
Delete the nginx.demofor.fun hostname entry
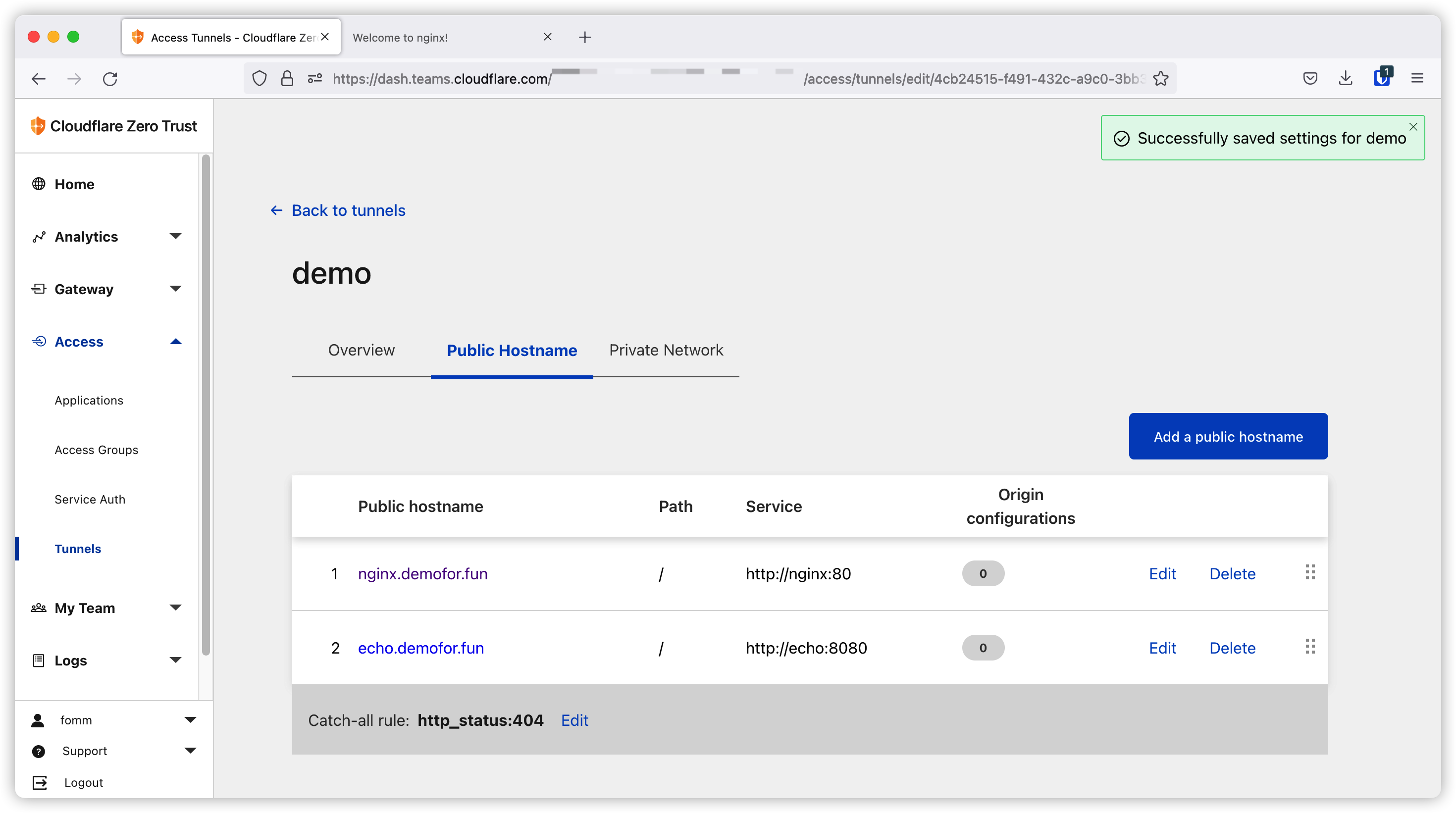[1232, 573]
